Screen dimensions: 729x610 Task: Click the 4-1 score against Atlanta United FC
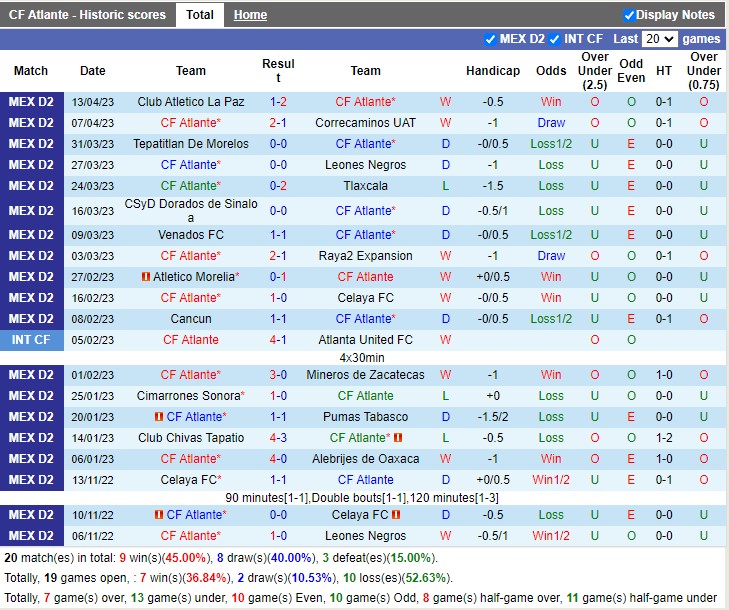tap(278, 340)
